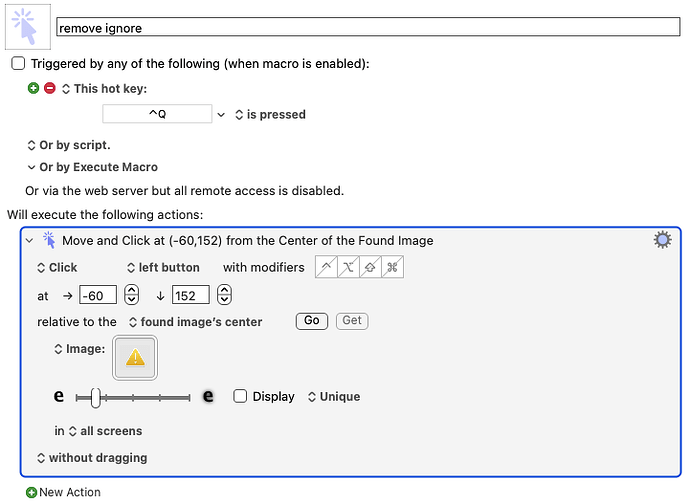Click the Go button

(x=312, y=320)
